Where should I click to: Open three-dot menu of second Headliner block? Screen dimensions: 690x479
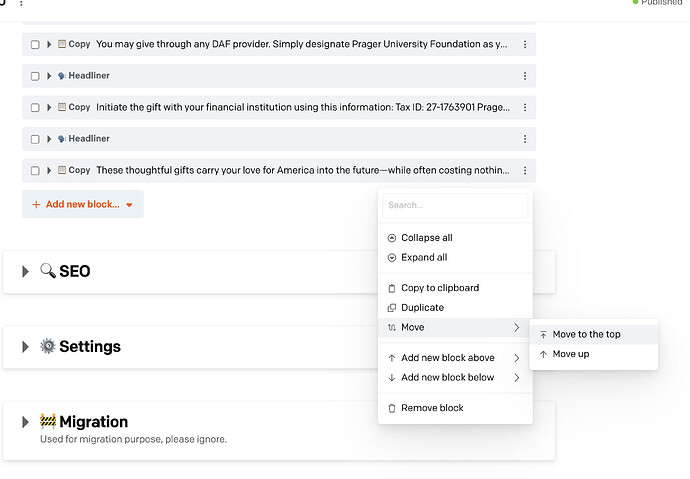(x=525, y=139)
